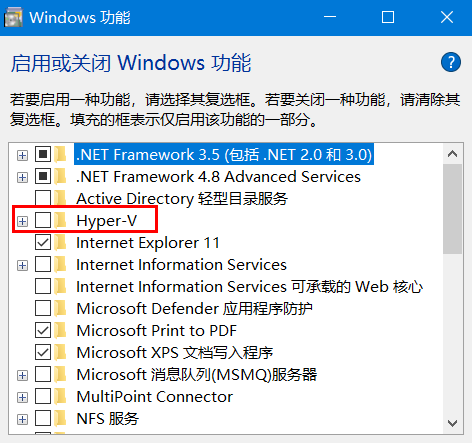Select the Internet Information Services 可承载的 Web 核心 item
472x443 pixels.
click(x=250, y=287)
